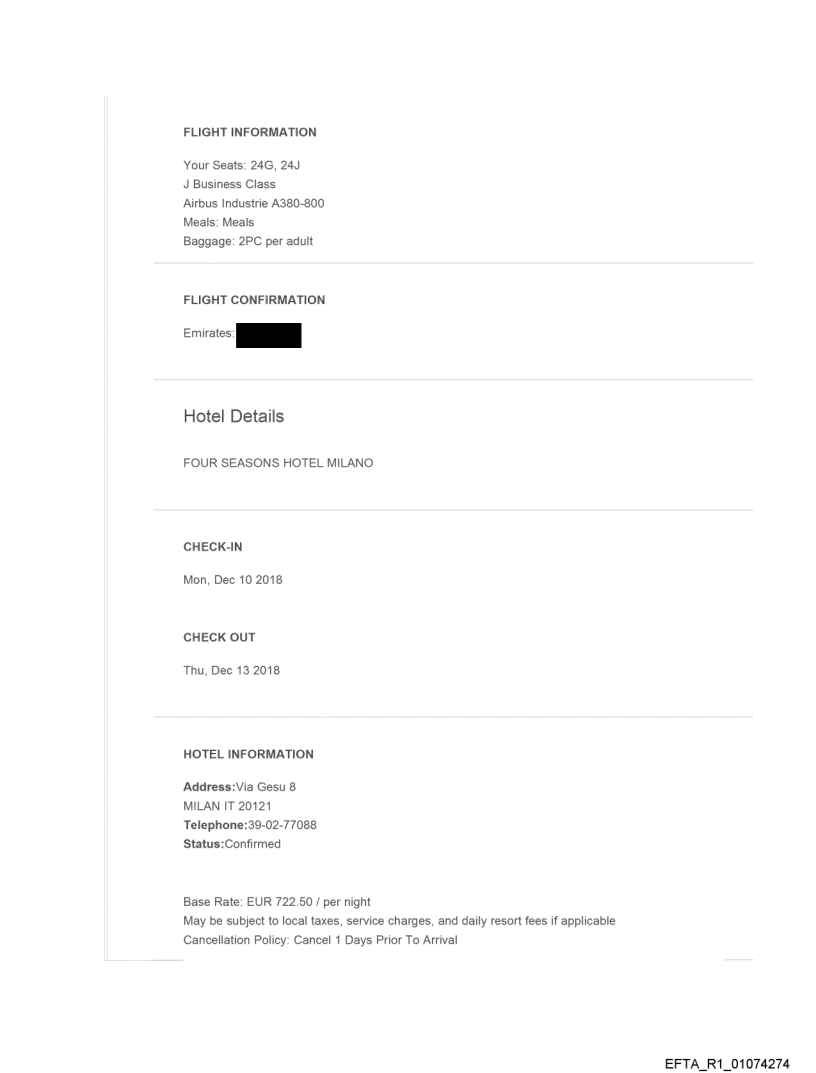Click the FLIGHT CONFIRMATION heading
Viewport: 816px width, 1073px height.
[x=254, y=300]
